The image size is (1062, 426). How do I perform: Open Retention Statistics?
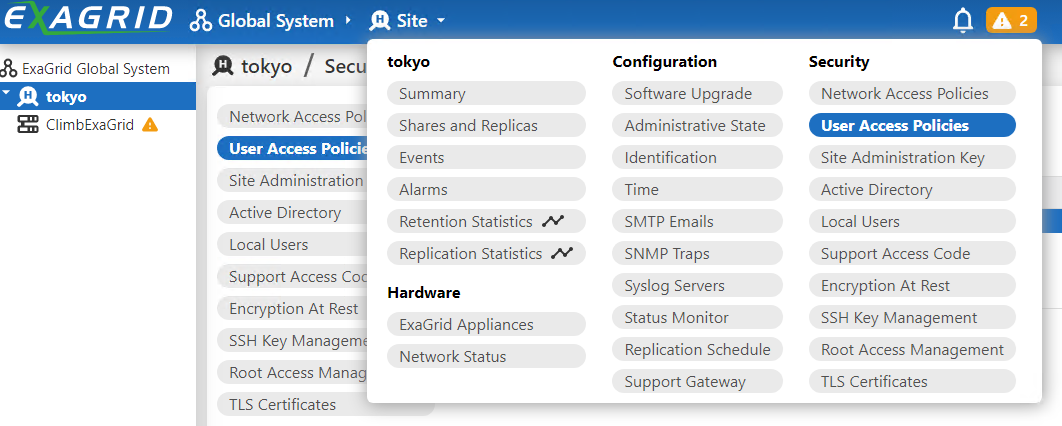pyautogui.click(x=486, y=221)
